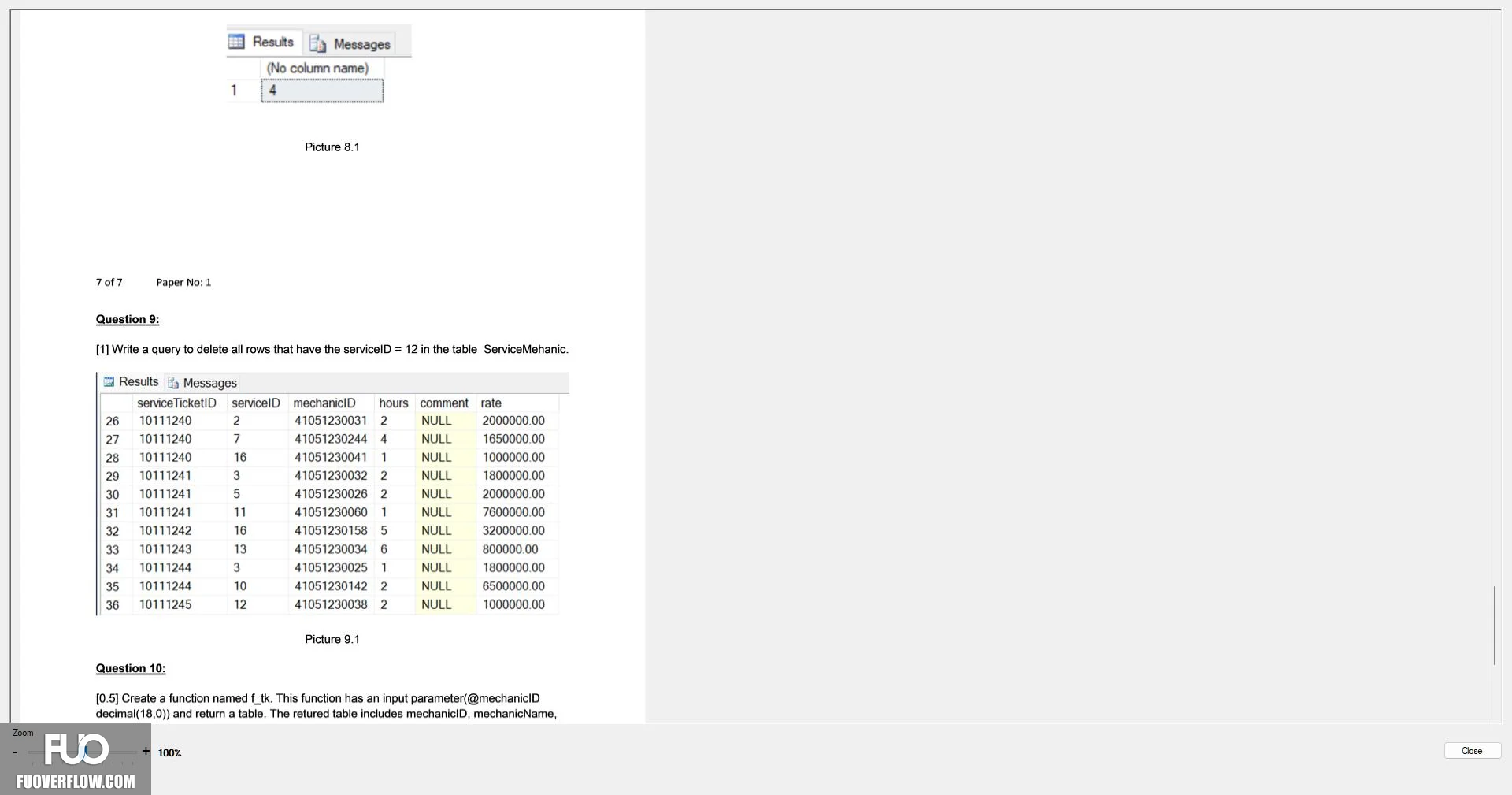Click the zoom out minus button

(15, 752)
